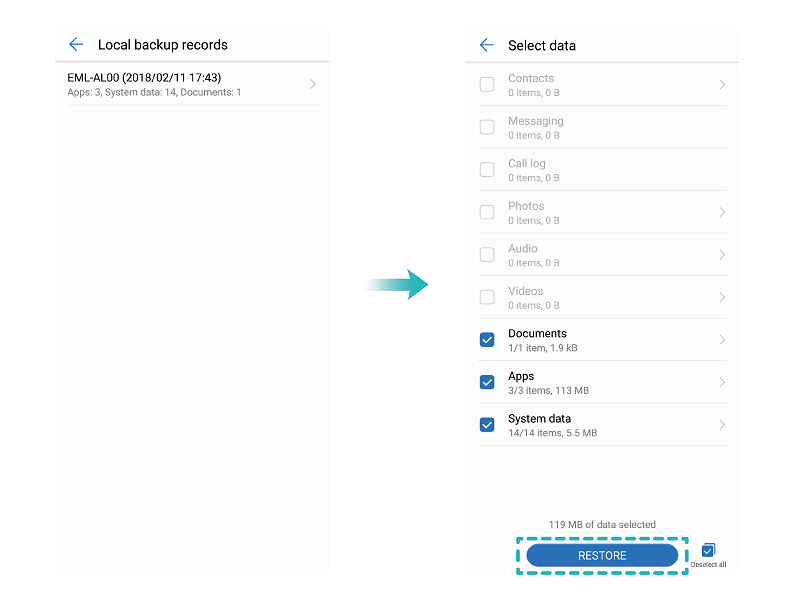
Task: Select the Call log checkbox
Action: point(487,169)
